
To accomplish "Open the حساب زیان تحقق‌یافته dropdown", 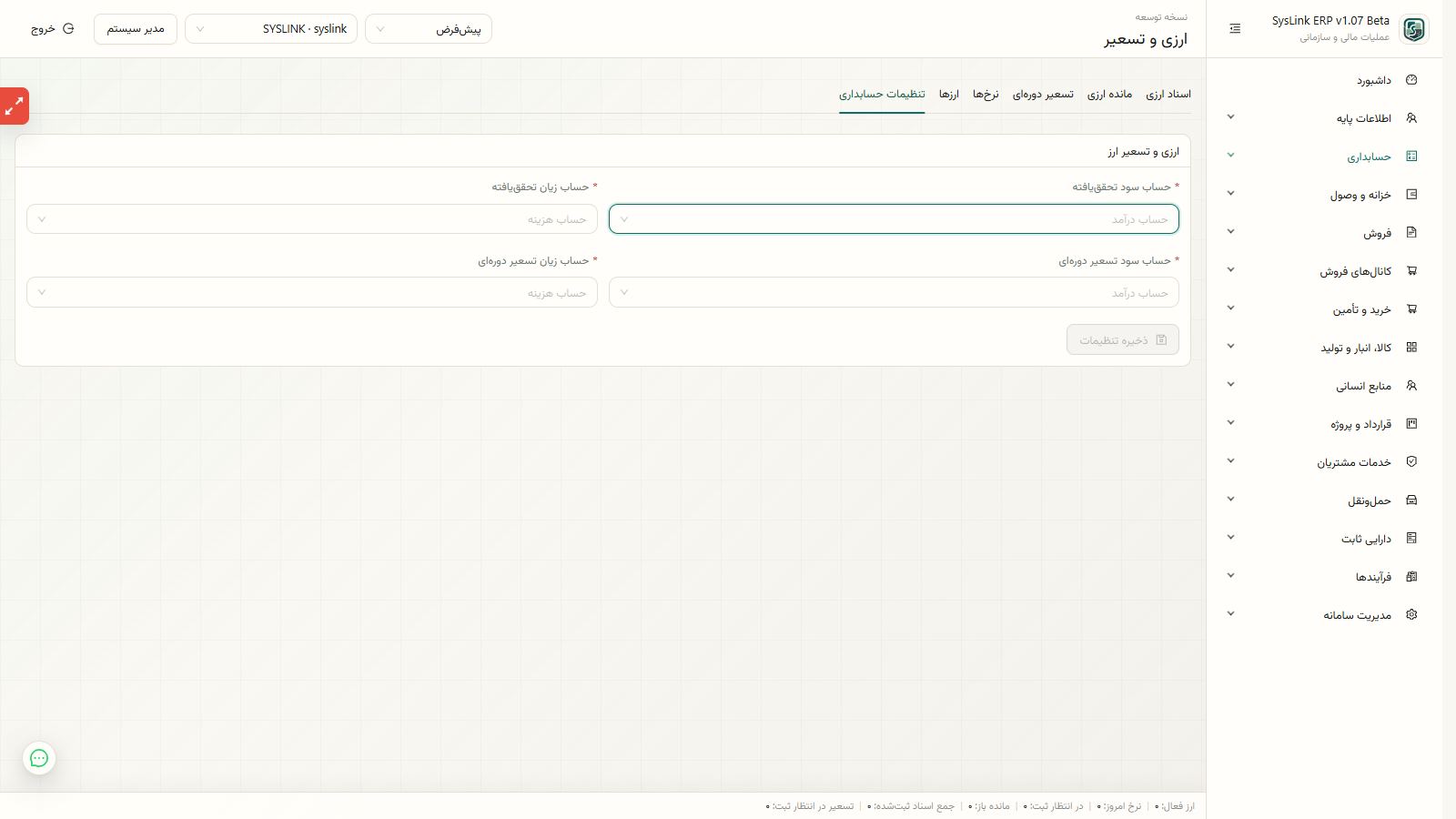I will click(x=312, y=219).
